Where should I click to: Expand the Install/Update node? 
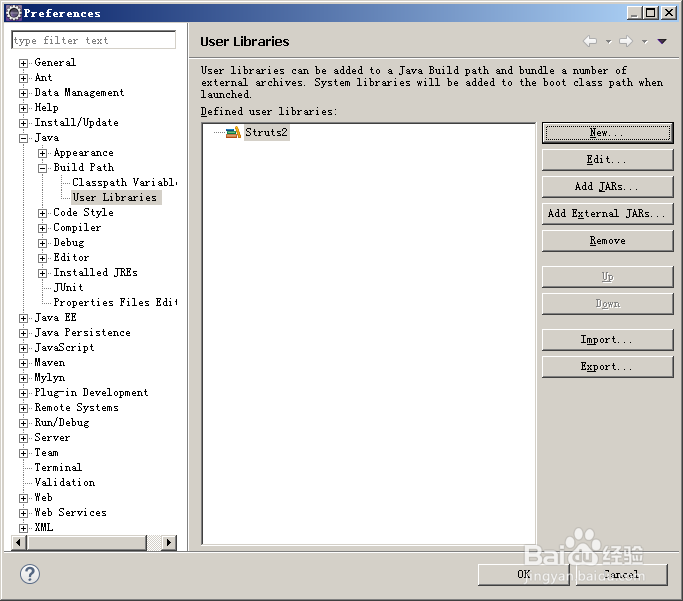click(x=24, y=124)
